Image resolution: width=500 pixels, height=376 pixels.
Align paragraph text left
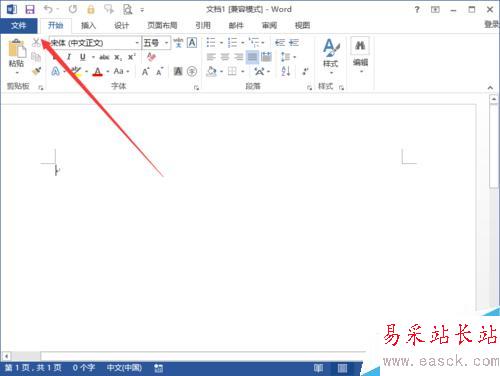point(211,57)
